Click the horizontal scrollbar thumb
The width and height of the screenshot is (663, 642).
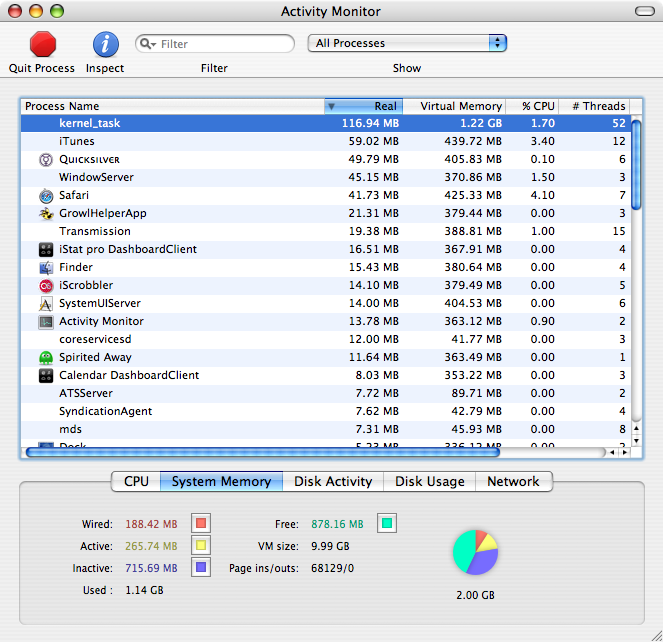tap(263, 453)
